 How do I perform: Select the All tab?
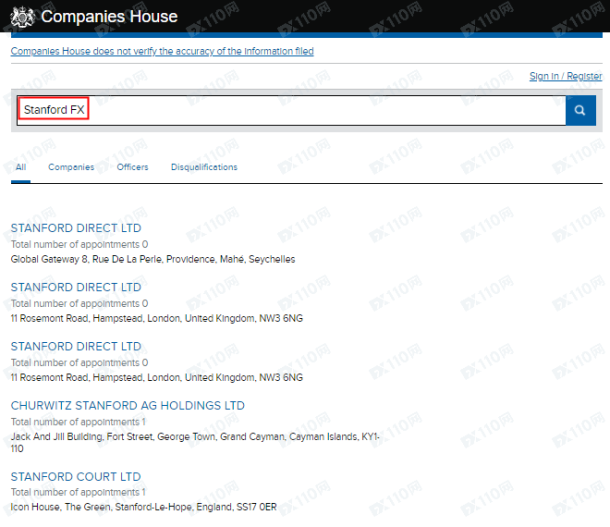(21, 167)
